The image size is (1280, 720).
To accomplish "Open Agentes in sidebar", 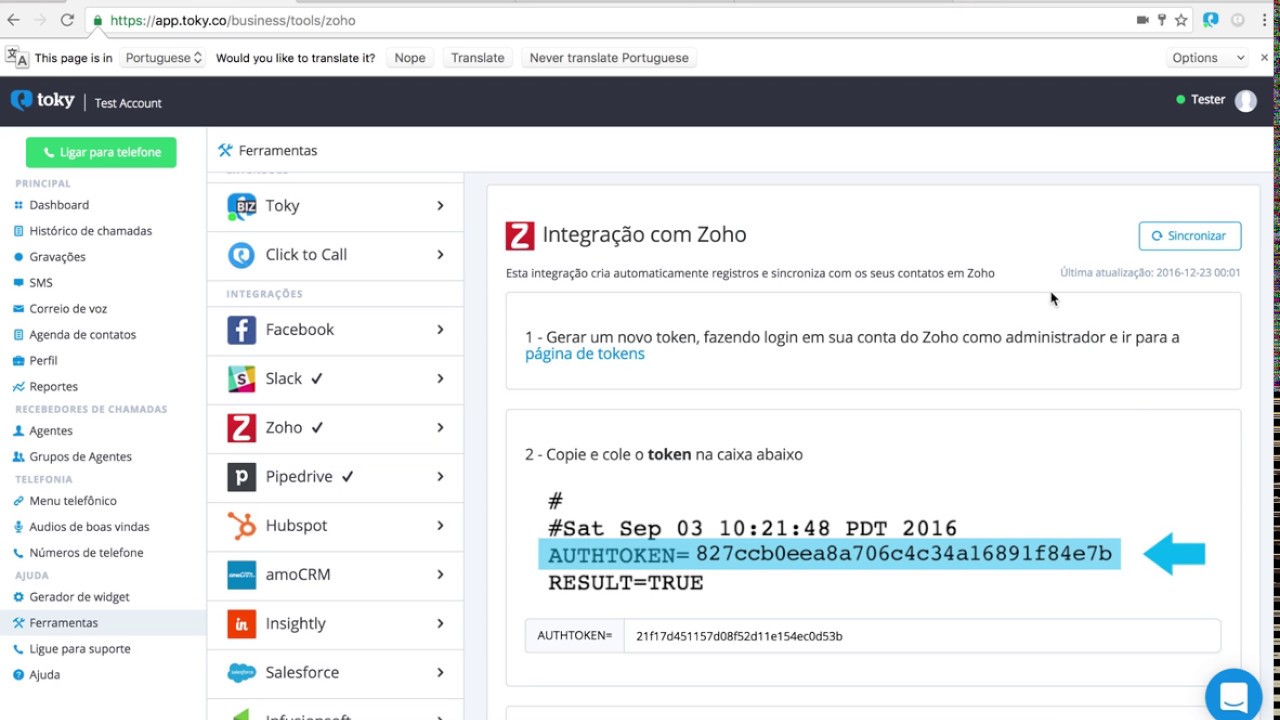I will pos(51,431).
